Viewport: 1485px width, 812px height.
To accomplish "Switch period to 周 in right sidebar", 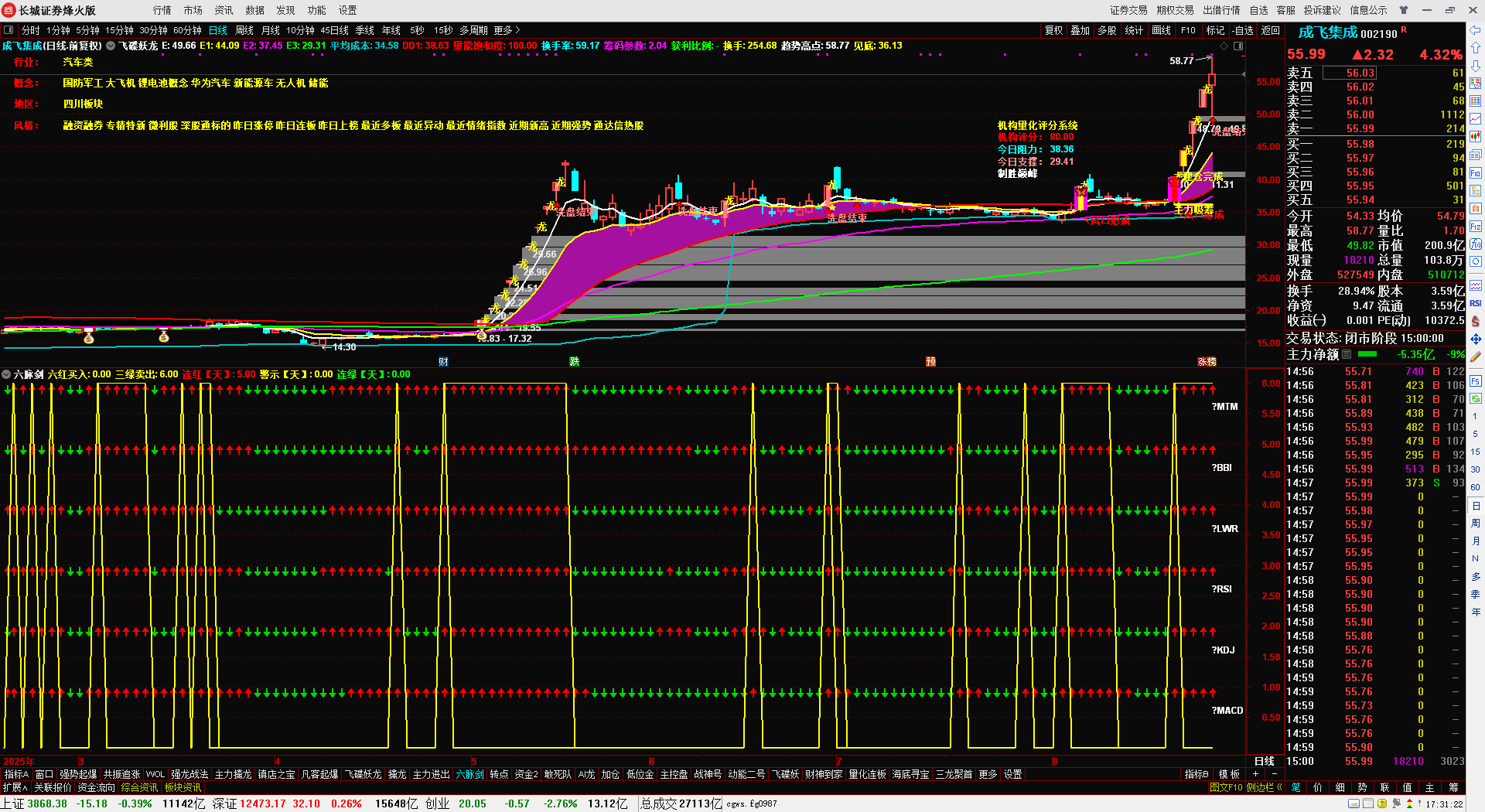I will (x=1475, y=524).
